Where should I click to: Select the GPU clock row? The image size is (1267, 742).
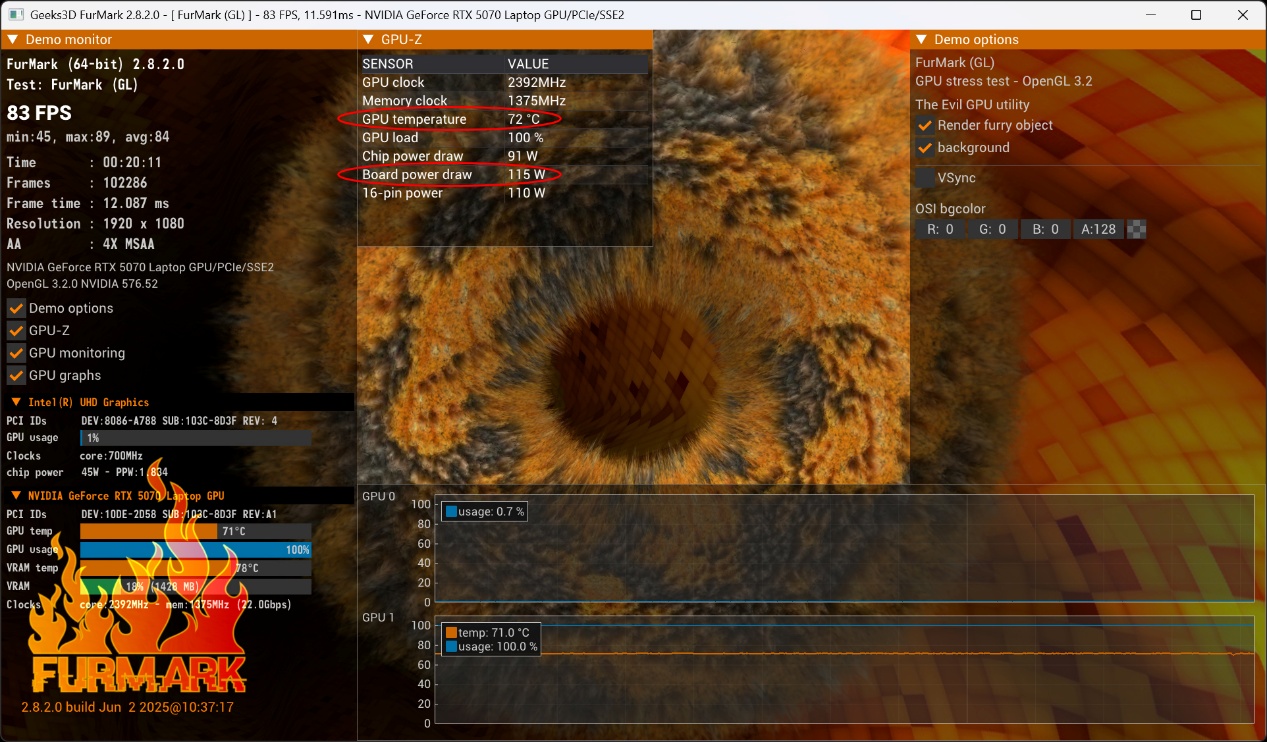pos(504,82)
